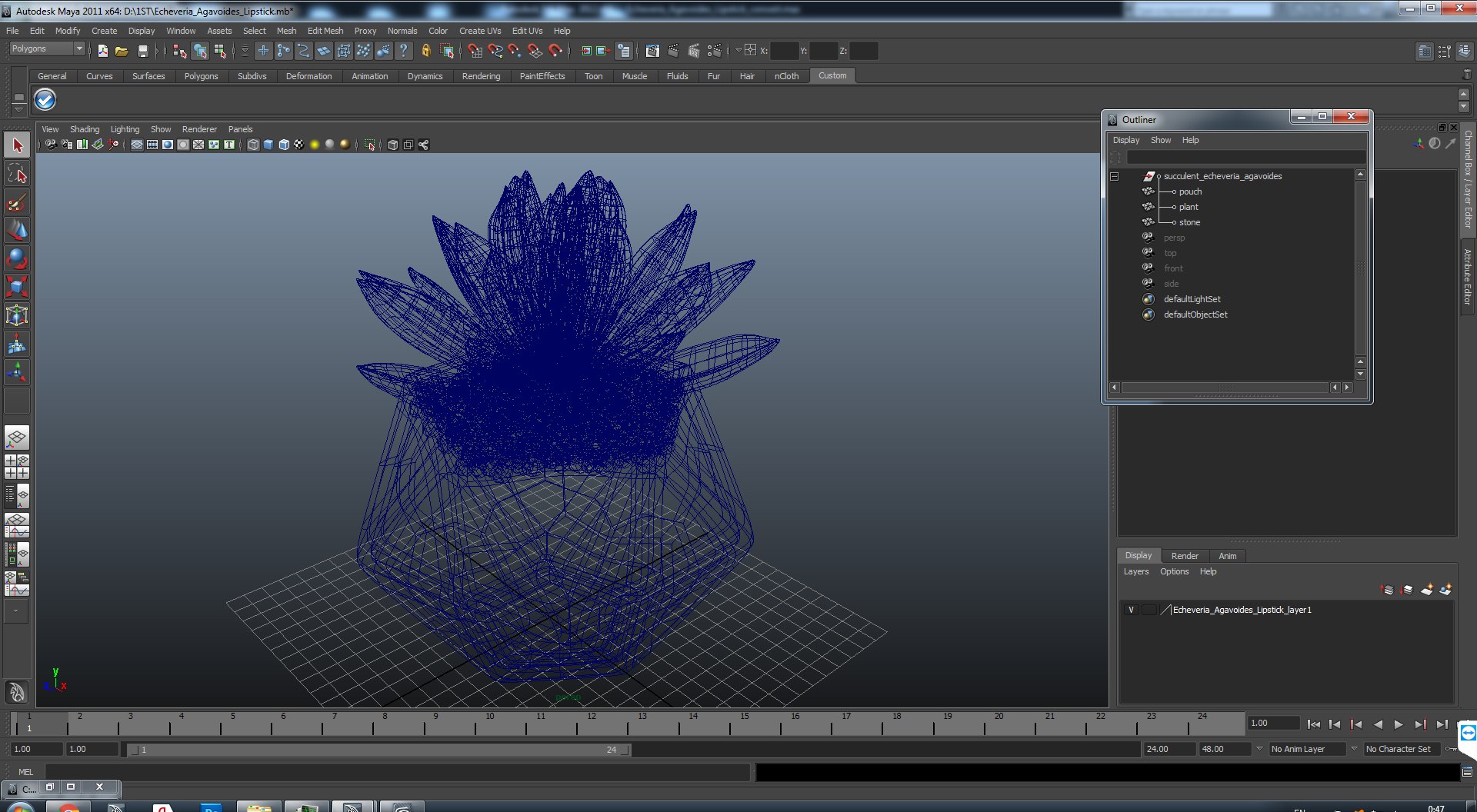Switch to the Rendering shelf tab
This screenshot has height=812, width=1477.
(481, 76)
